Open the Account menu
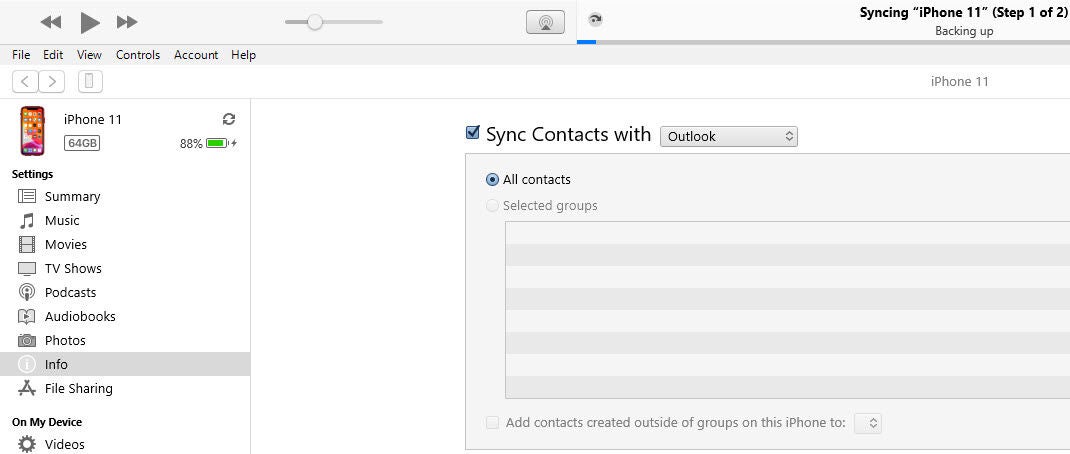This screenshot has width=1070, height=454. [196, 55]
